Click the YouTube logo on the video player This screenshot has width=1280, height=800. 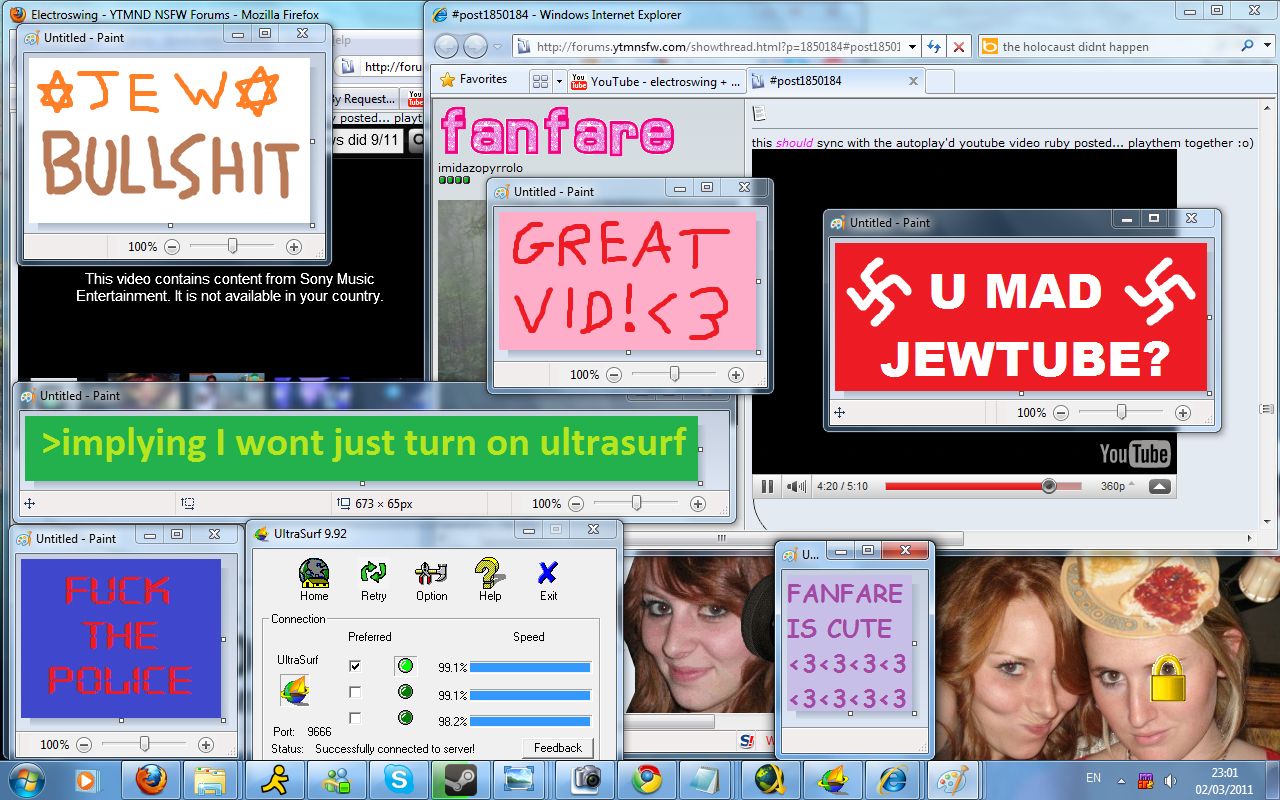pyautogui.click(x=1134, y=455)
